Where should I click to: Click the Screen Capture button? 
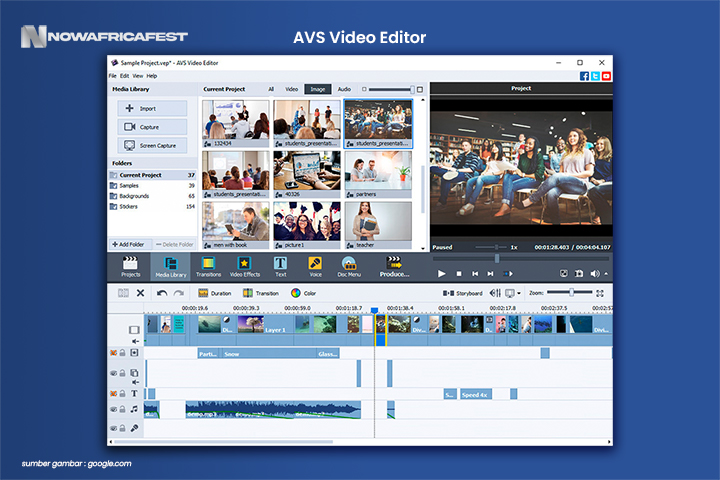(x=152, y=145)
